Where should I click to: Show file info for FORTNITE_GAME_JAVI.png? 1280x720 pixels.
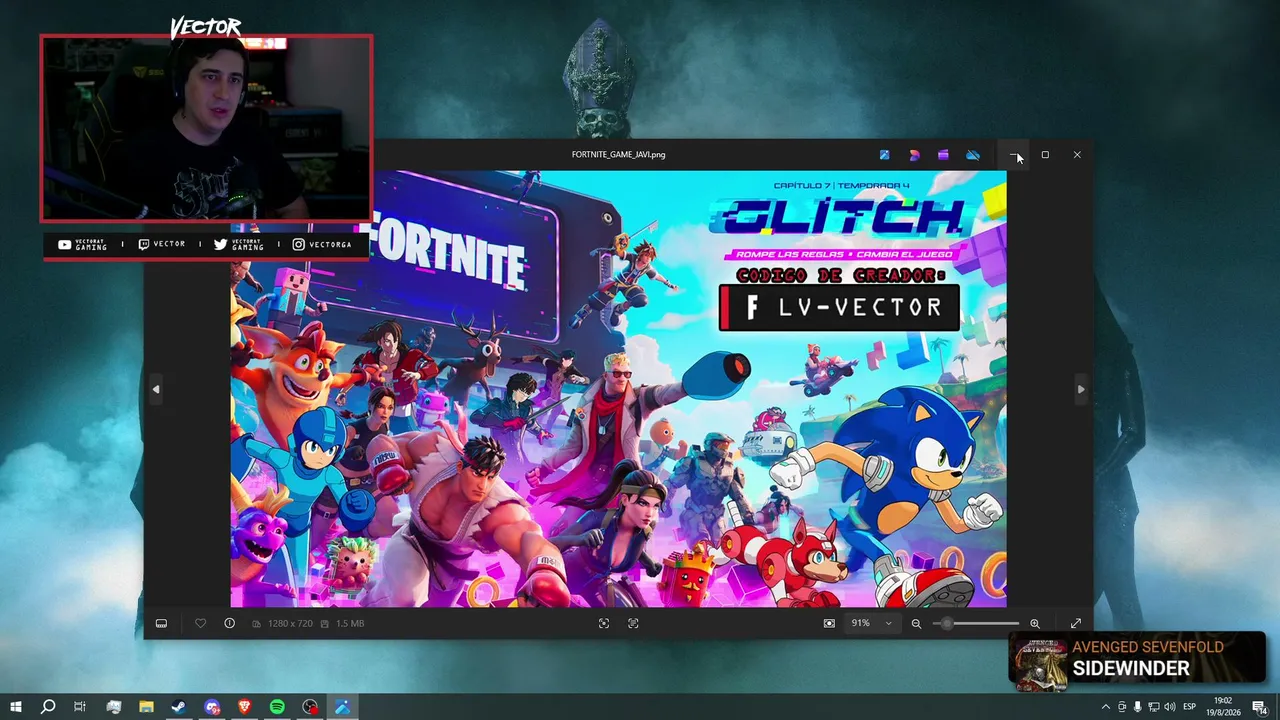pyautogui.click(x=229, y=623)
